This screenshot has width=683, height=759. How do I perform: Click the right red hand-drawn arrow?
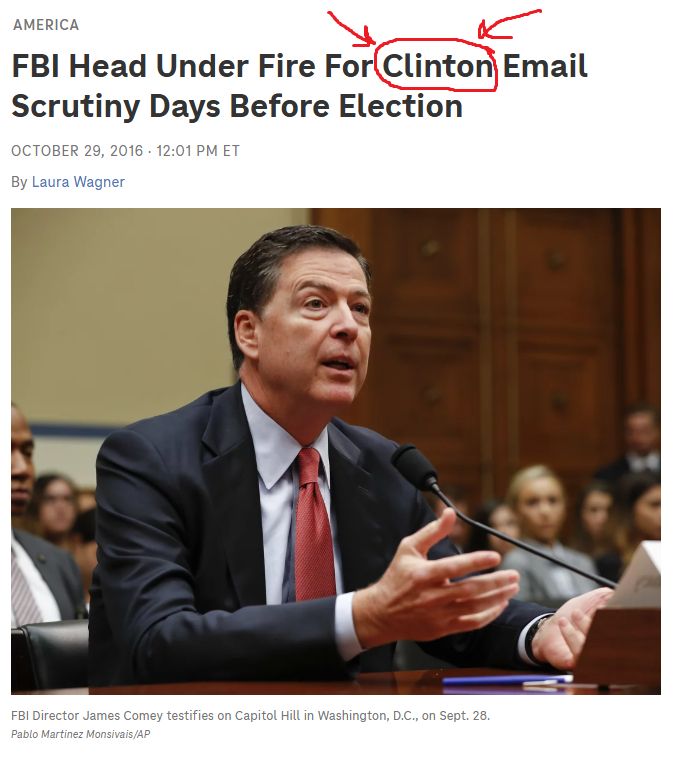click(x=508, y=24)
